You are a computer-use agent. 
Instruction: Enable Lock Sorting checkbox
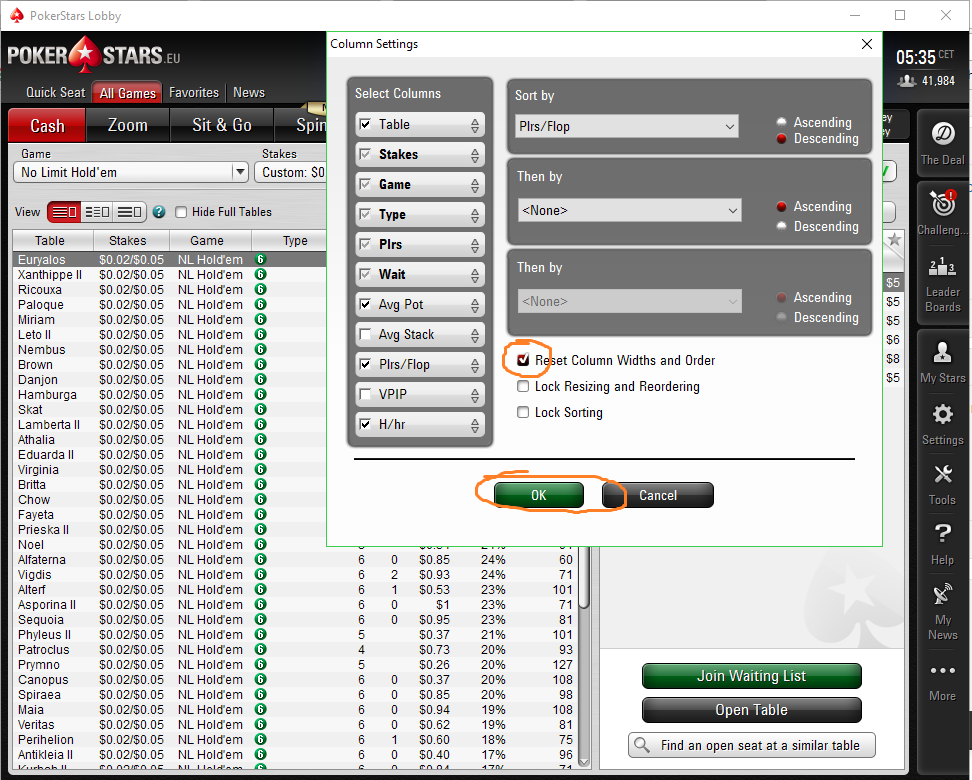tap(523, 412)
